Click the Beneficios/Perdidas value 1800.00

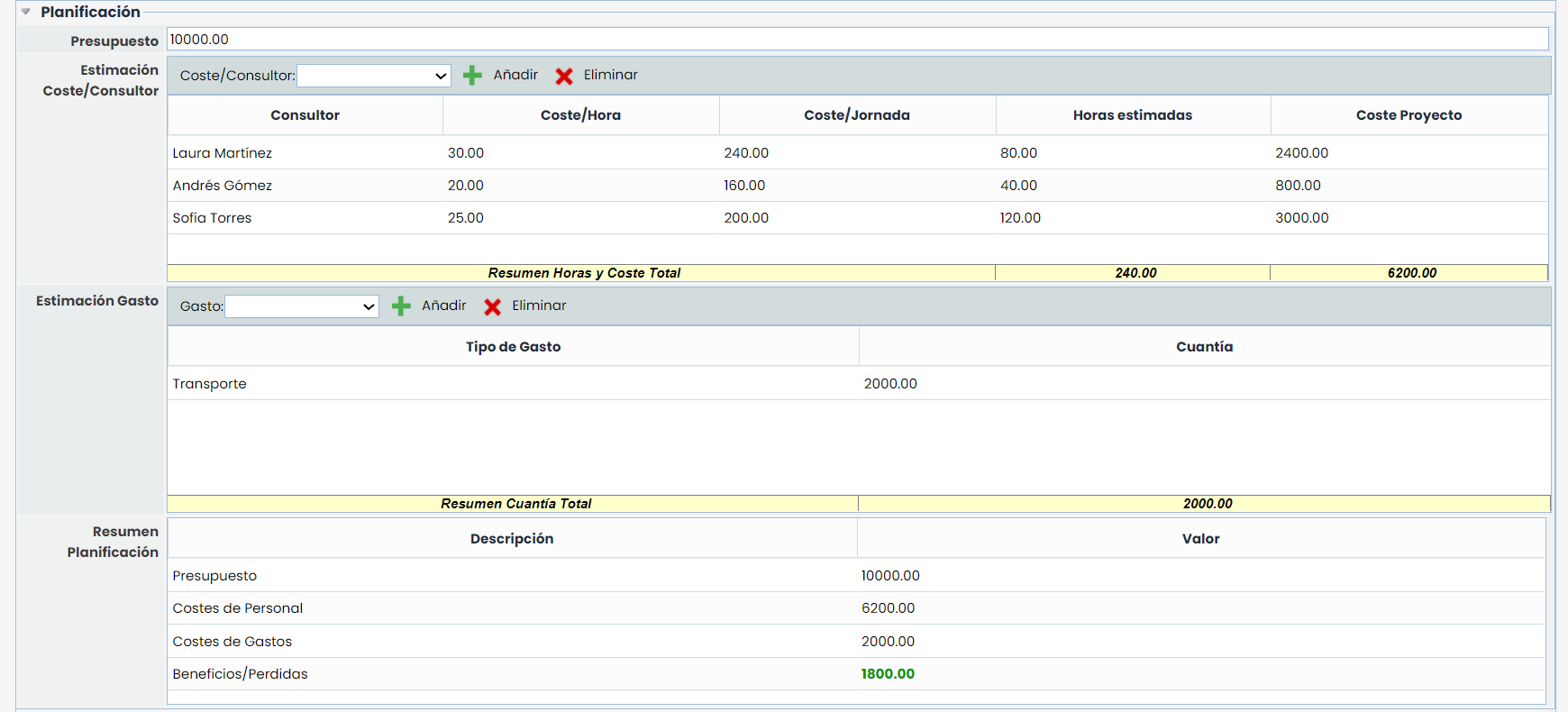(888, 674)
